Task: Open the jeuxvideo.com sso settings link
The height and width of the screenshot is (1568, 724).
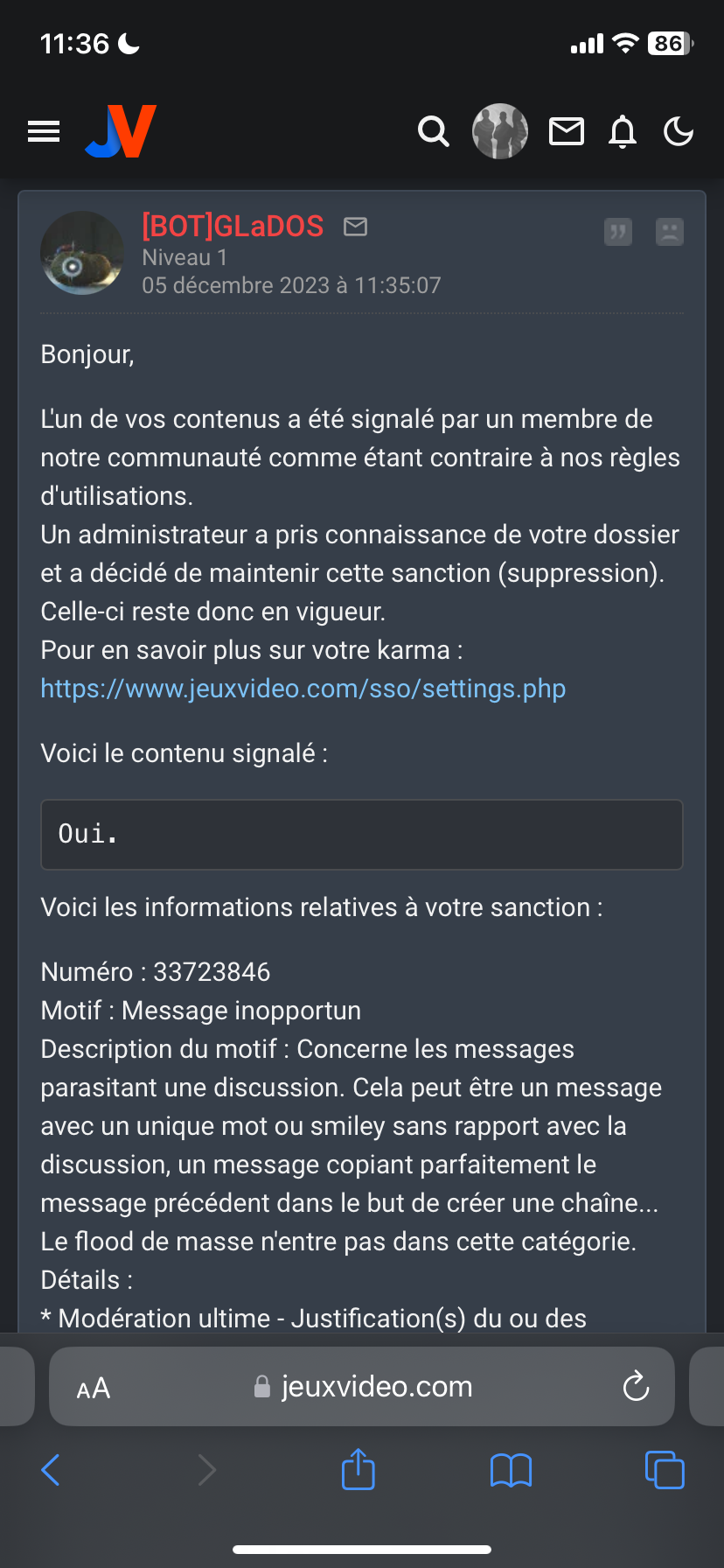Action: point(303,689)
